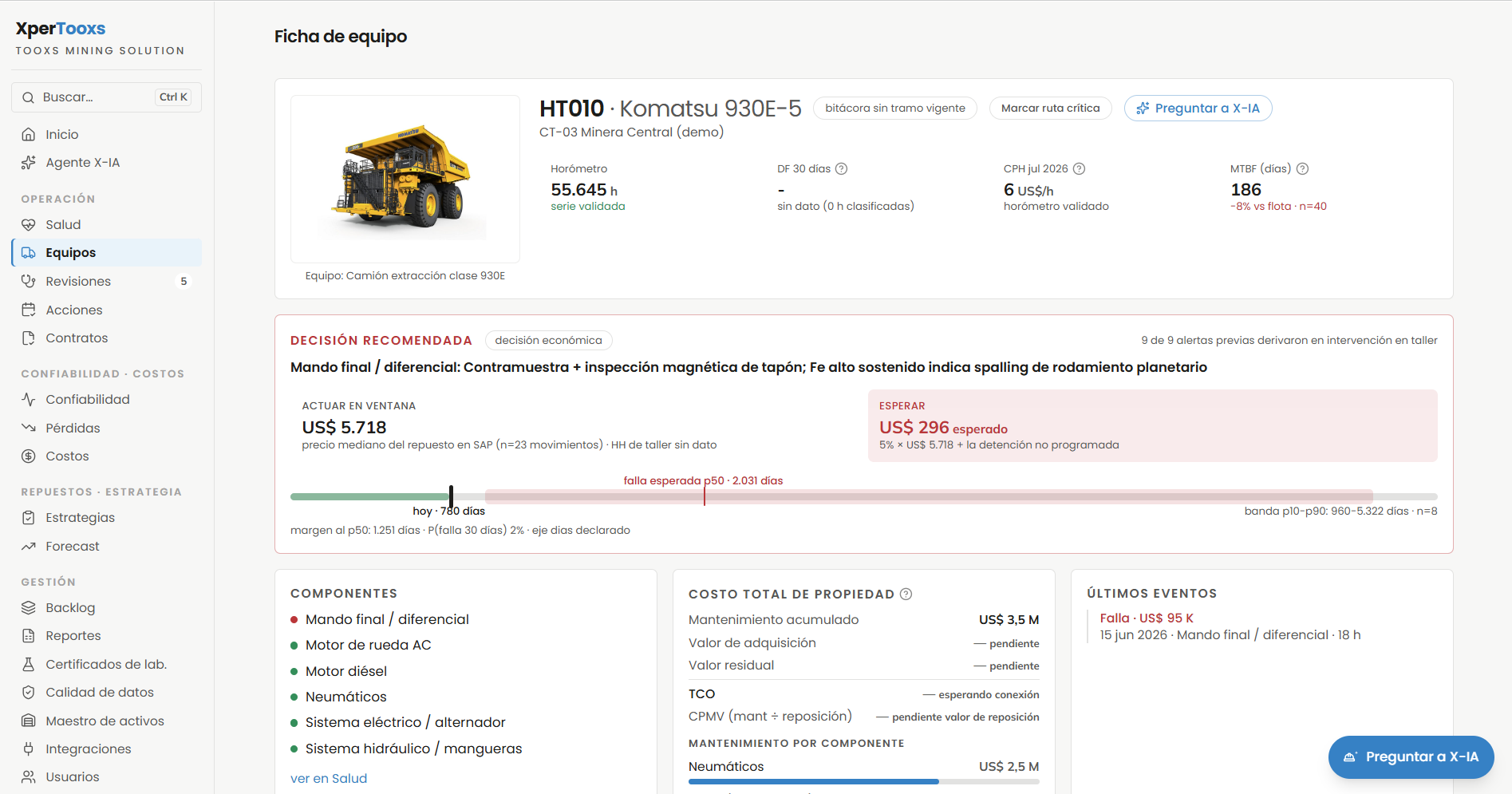The height and width of the screenshot is (794, 1512).
Task: Click the Forecast trend icon
Action: [29, 547]
